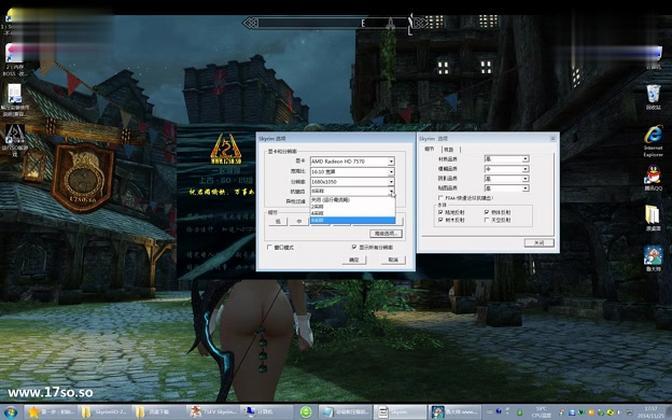Open the Computer taskbar item
Viewport: 672px width, 420px height.
pyautogui.click(x=267, y=412)
